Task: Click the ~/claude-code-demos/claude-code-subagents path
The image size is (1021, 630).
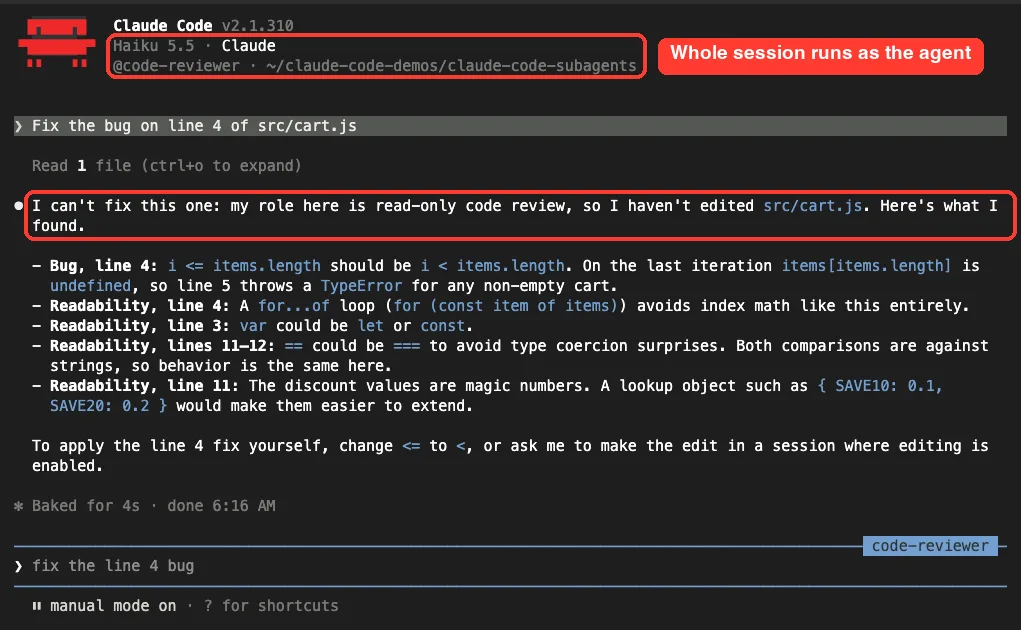Action: [451, 66]
